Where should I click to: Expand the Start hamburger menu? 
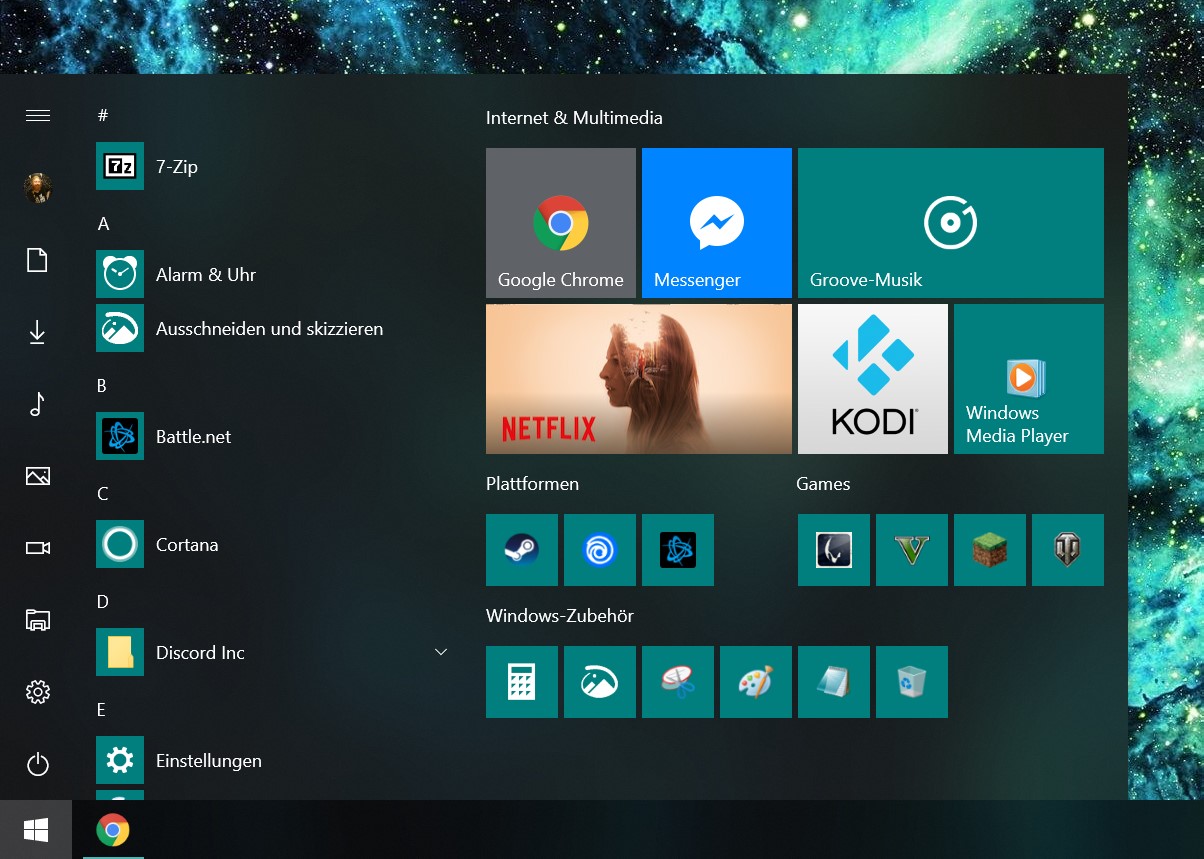[x=38, y=116]
